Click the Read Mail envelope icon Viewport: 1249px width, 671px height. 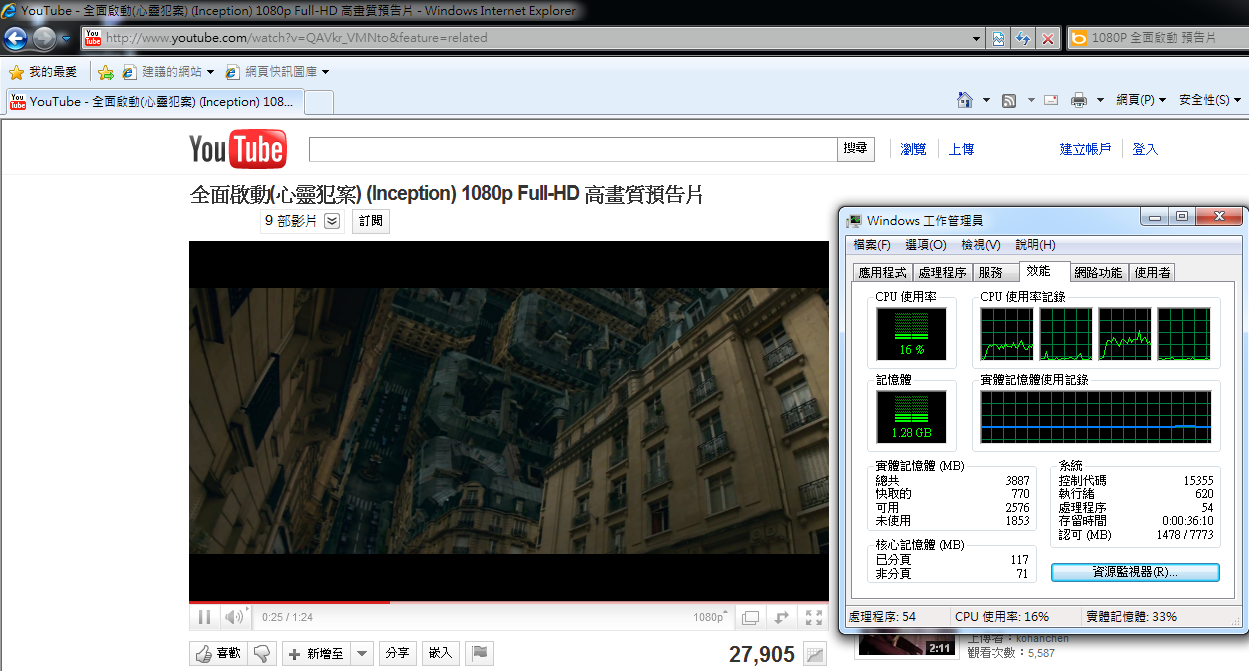(x=1051, y=100)
